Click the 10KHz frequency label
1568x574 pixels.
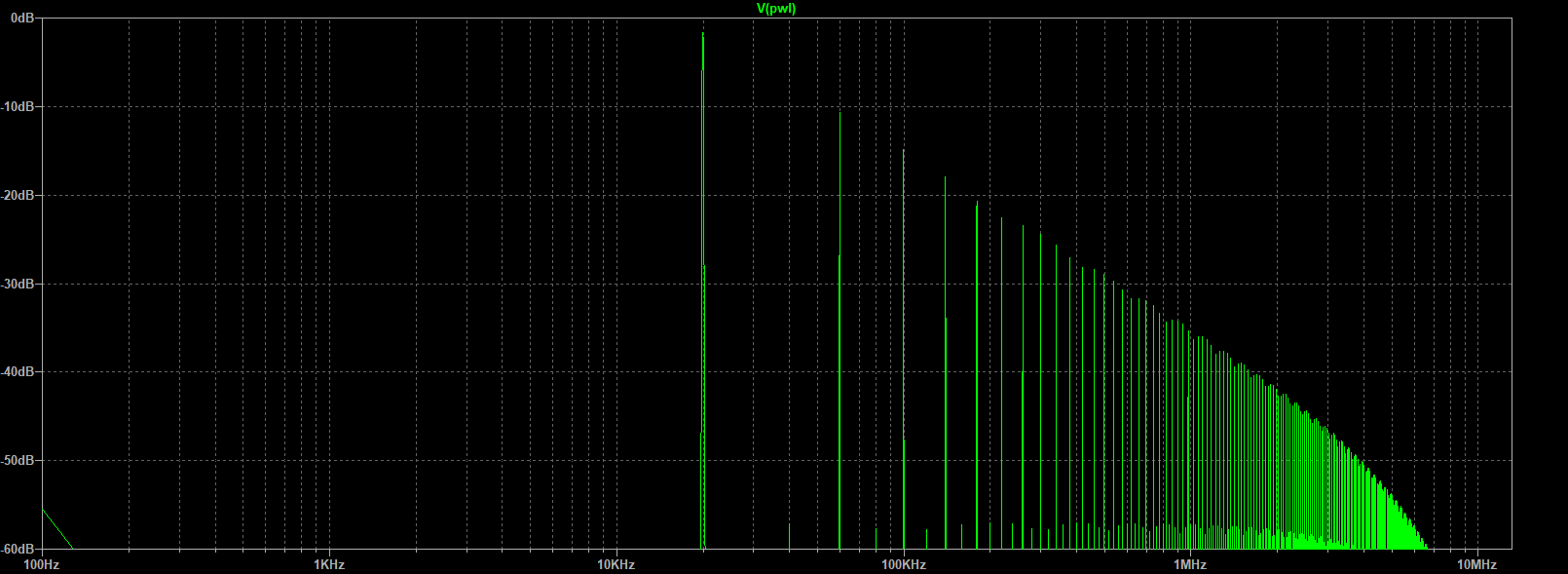[616, 564]
